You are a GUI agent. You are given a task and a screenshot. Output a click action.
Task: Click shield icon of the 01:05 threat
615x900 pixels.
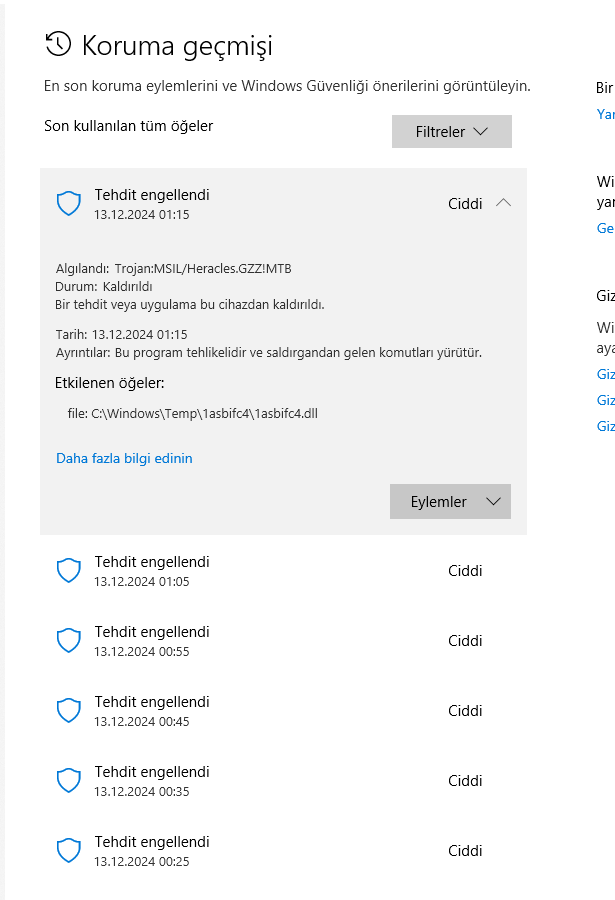point(68,571)
